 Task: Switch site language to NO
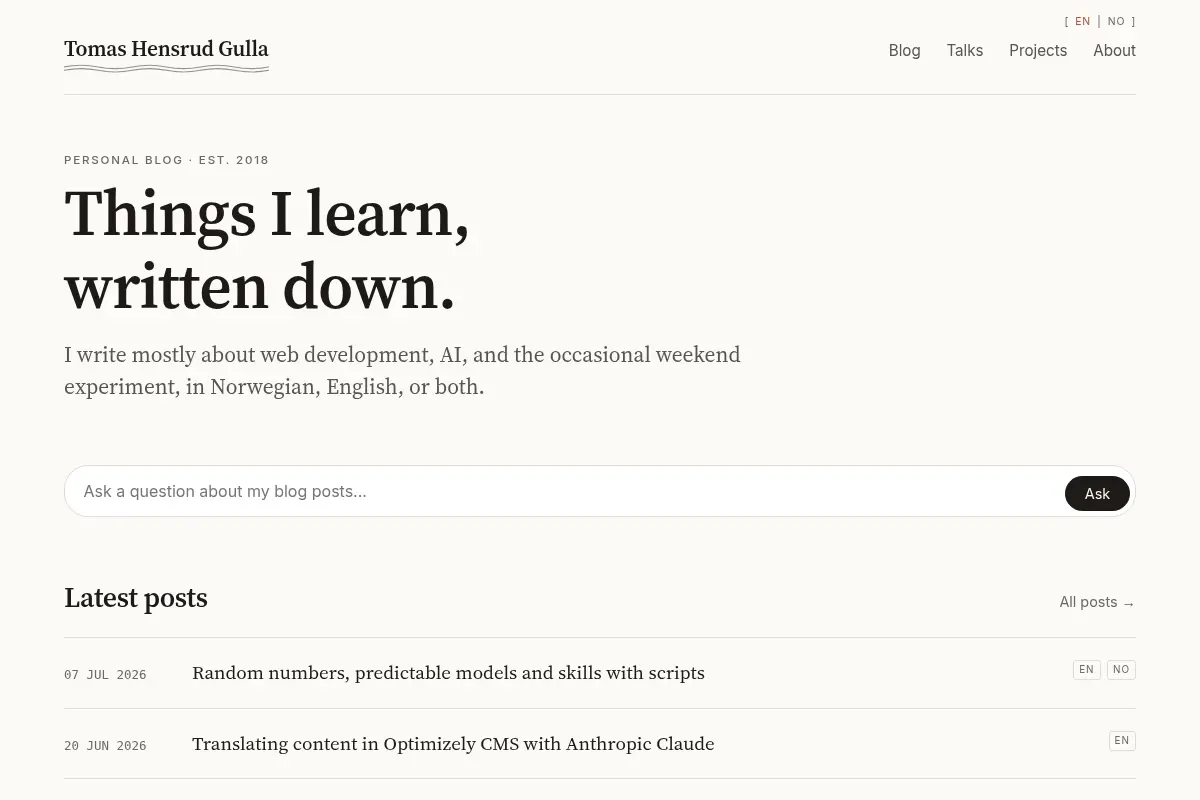tap(1116, 21)
